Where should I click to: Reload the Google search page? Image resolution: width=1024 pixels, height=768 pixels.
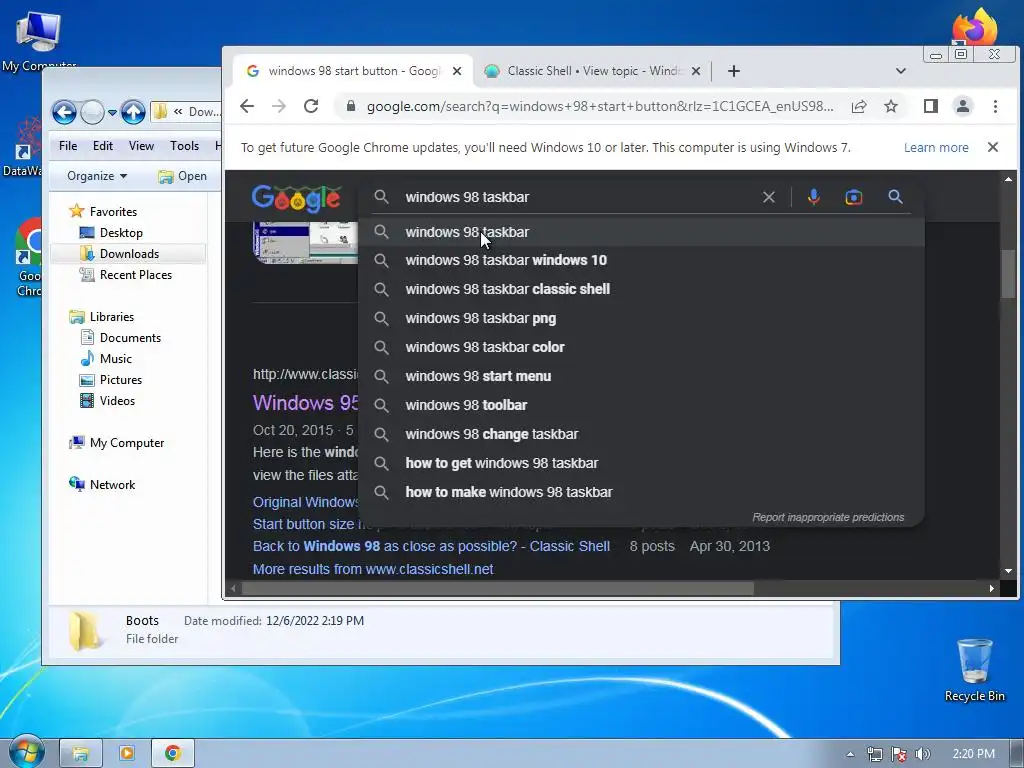click(311, 106)
